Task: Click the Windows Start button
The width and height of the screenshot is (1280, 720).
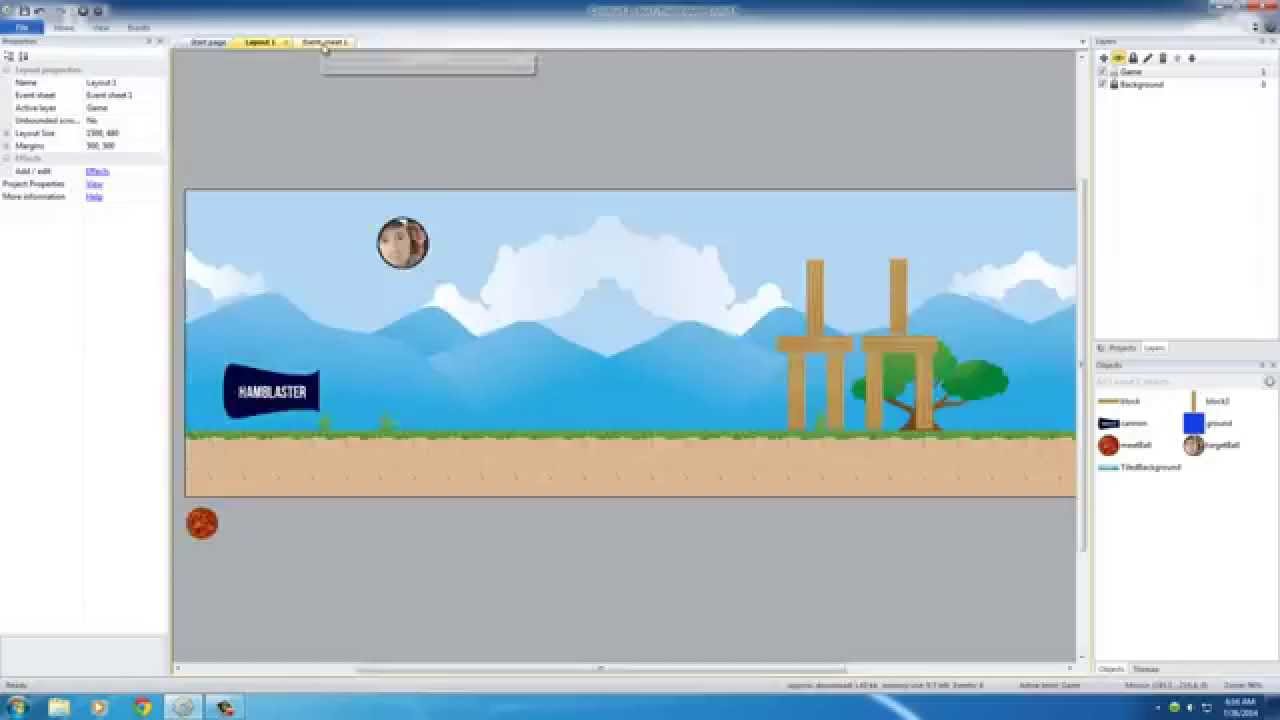Action: [17, 707]
